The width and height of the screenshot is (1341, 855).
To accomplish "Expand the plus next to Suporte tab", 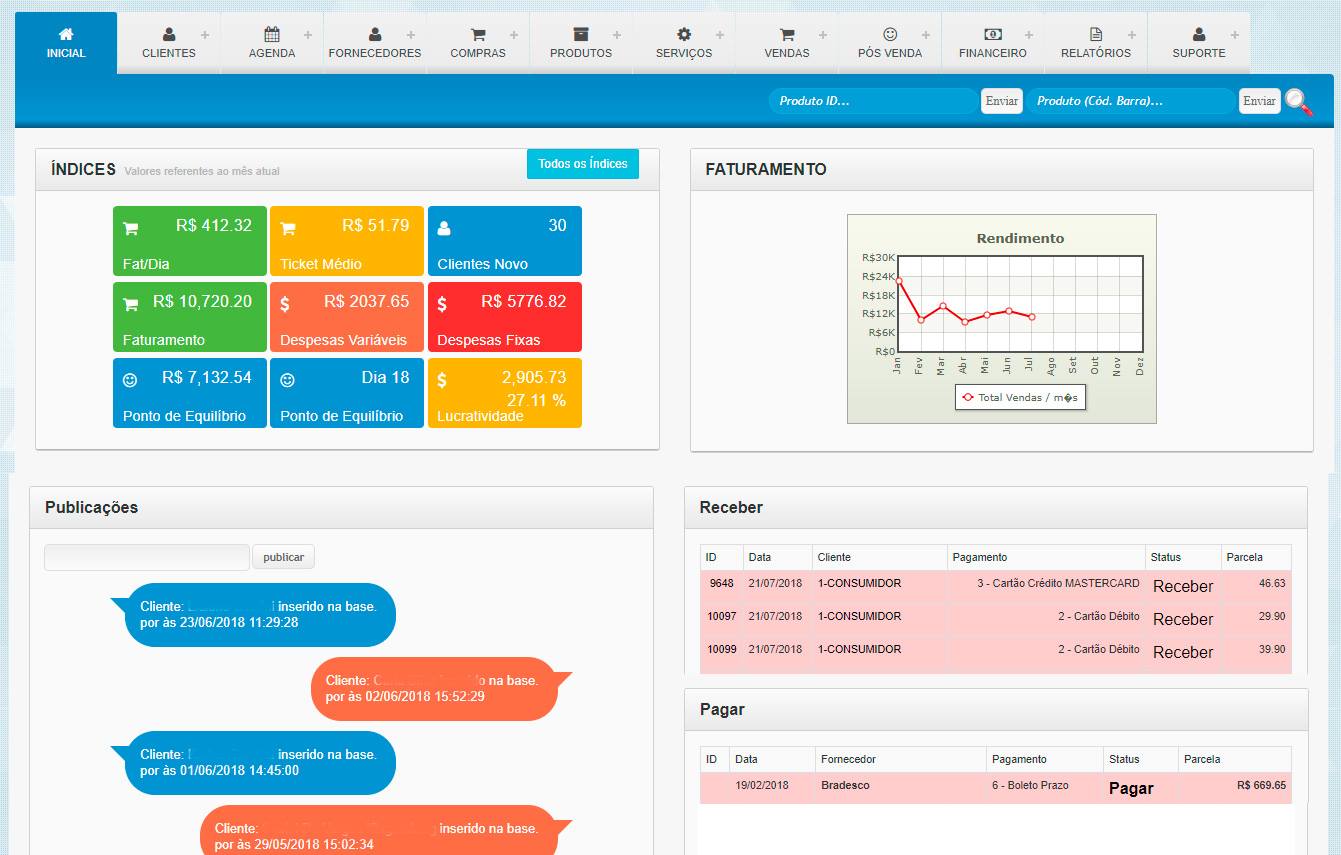I will [1235, 35].
